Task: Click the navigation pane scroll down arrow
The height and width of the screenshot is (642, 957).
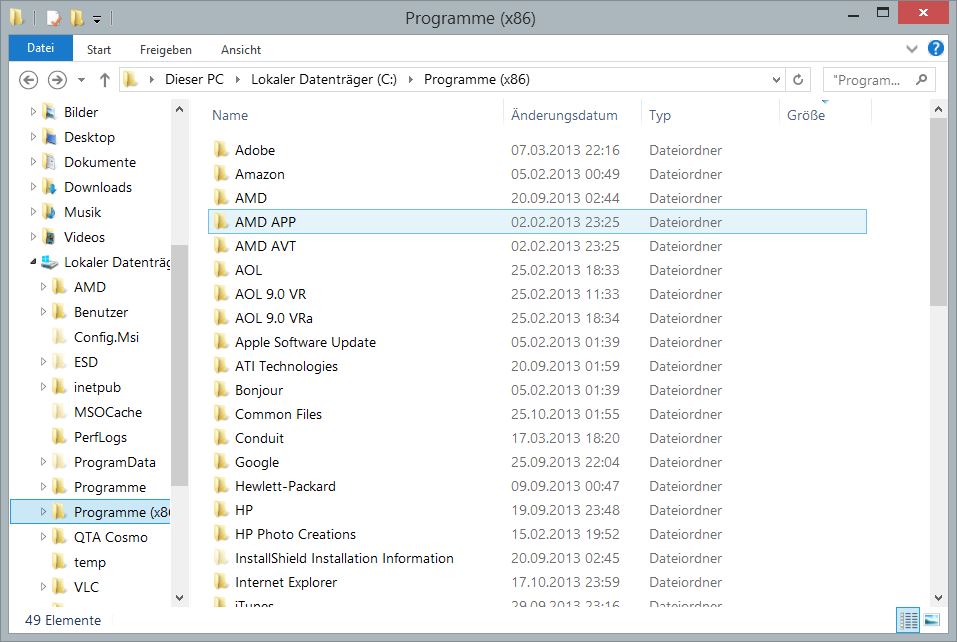Action: [179, 598]
